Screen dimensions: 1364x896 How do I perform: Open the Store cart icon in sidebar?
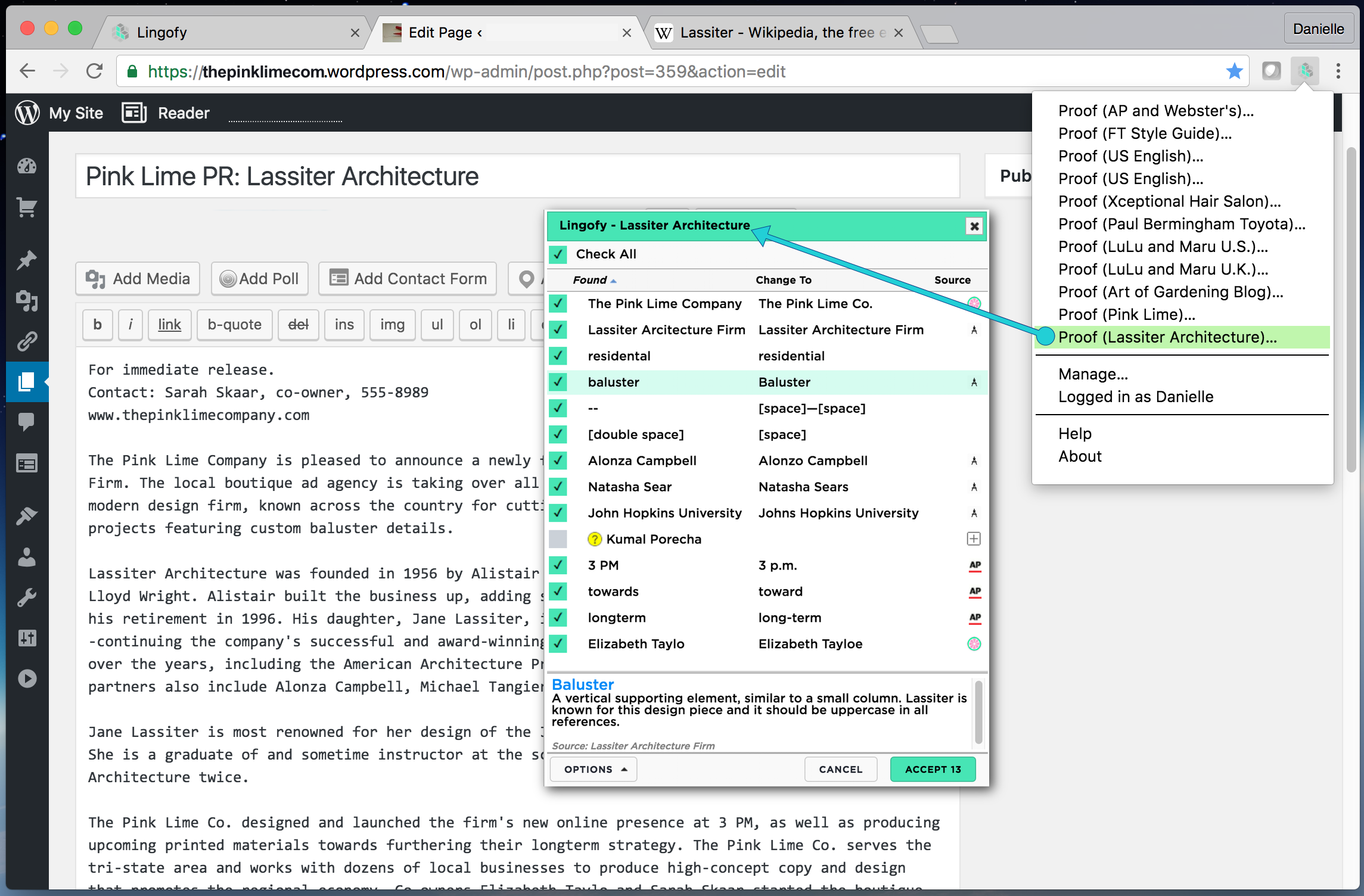click(x=27, y=207)
